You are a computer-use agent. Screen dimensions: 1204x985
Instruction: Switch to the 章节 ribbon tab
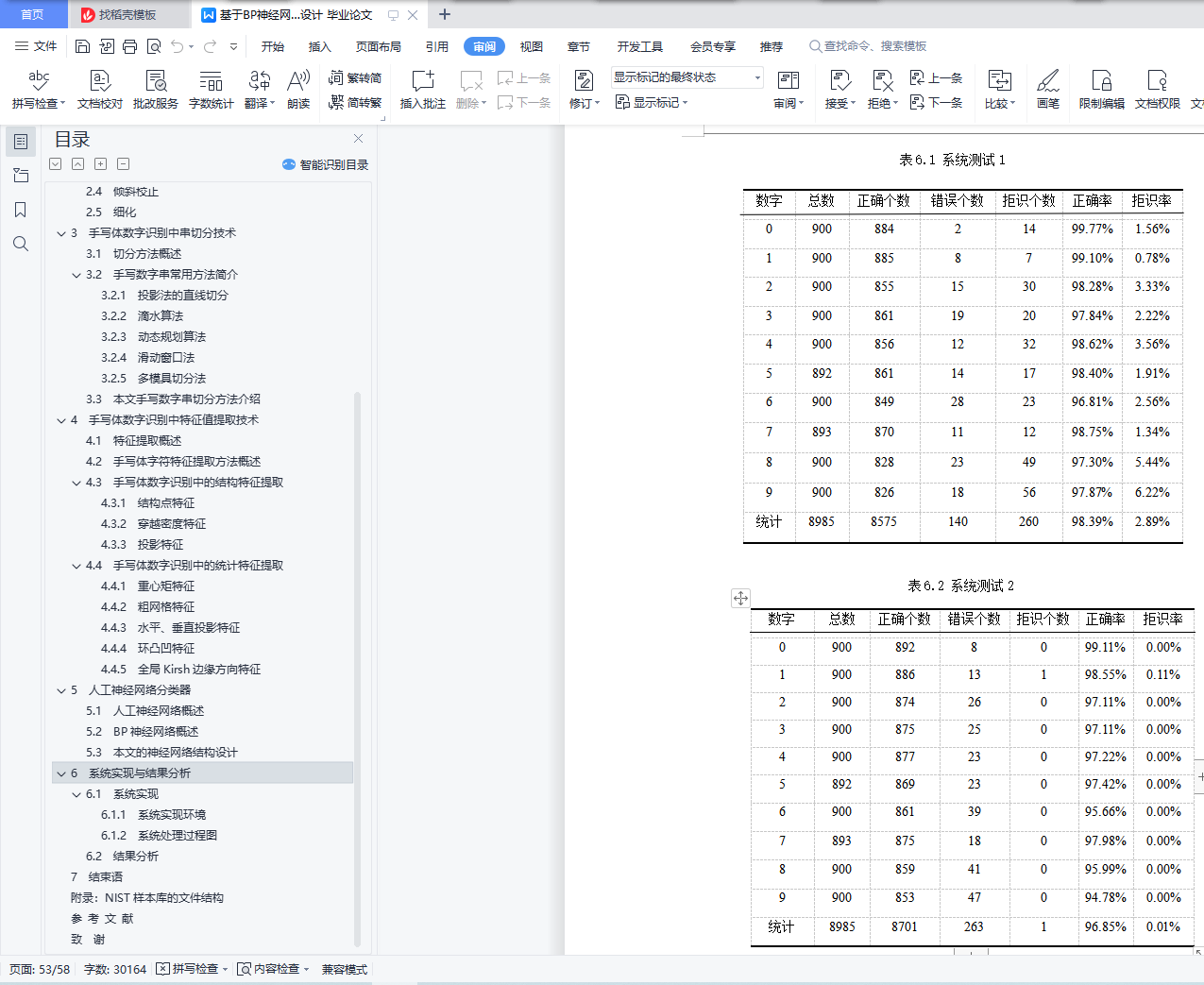click(579, 46)
